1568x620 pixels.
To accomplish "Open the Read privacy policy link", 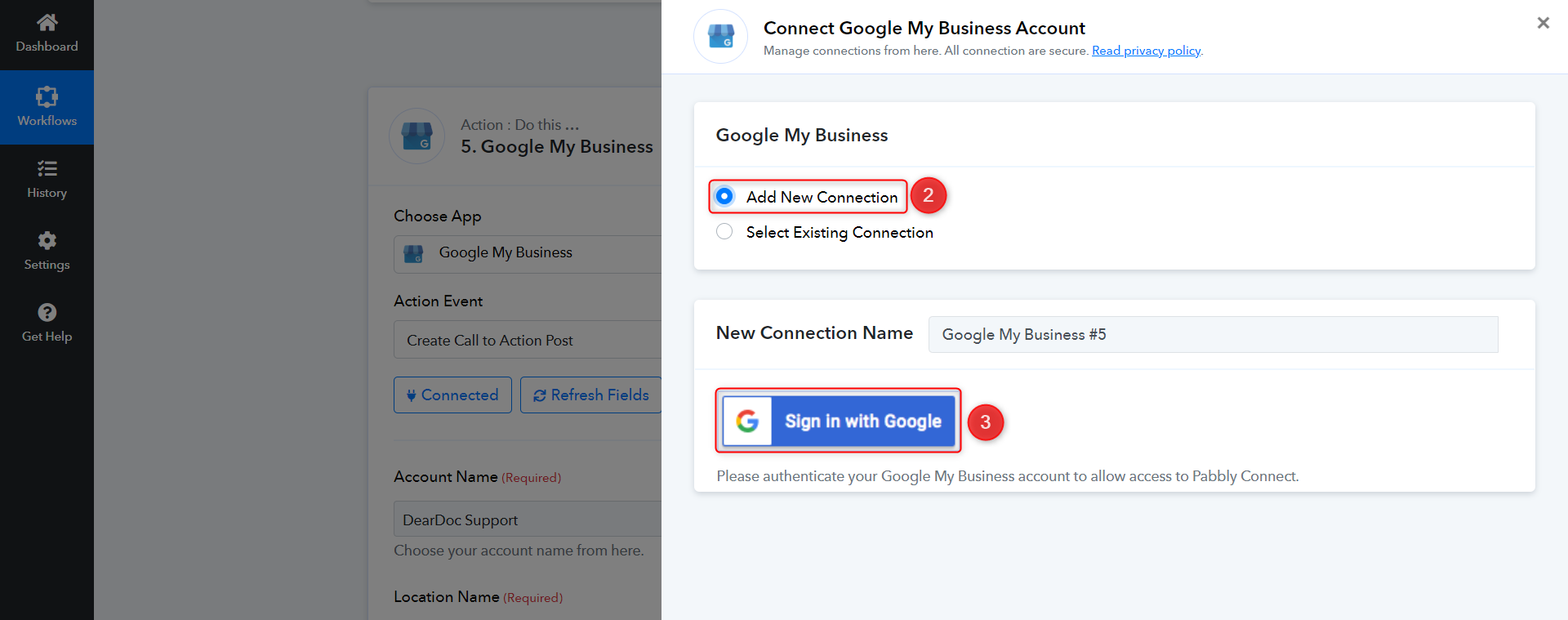I will (x=1146, y=51).
